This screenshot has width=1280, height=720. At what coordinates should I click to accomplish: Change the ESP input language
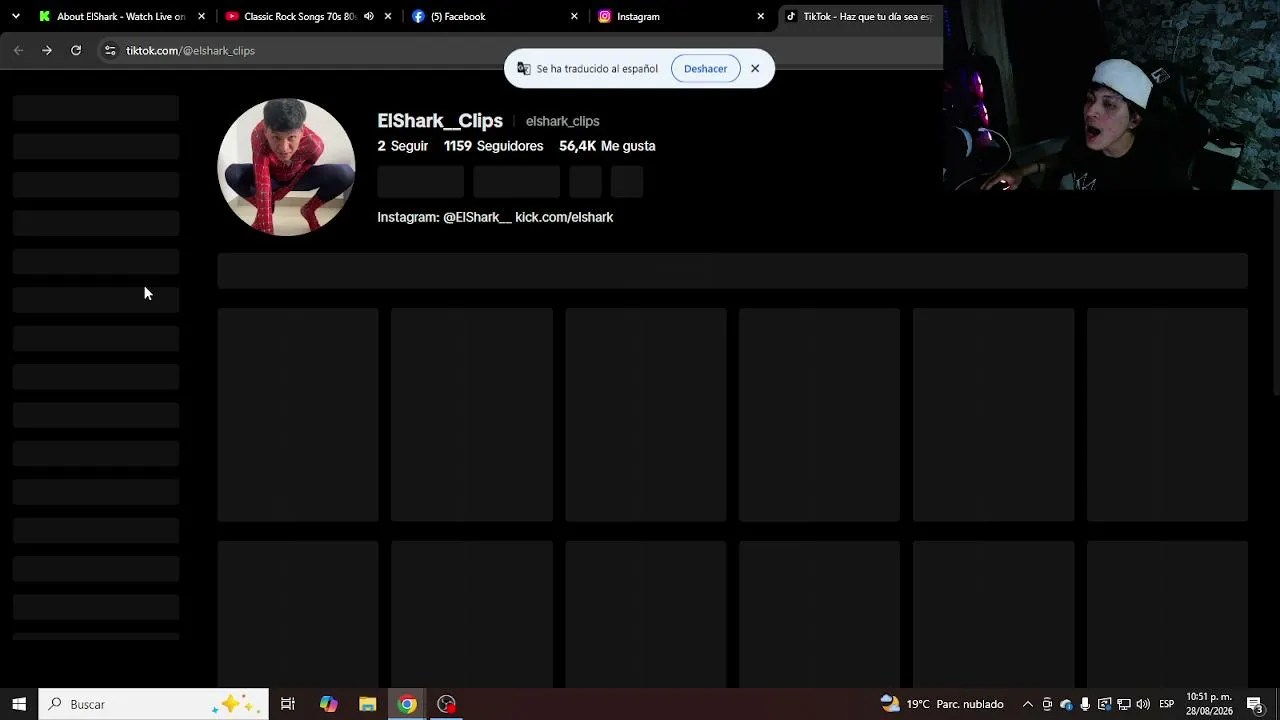pyautogui.click(x=1167, y=704)
